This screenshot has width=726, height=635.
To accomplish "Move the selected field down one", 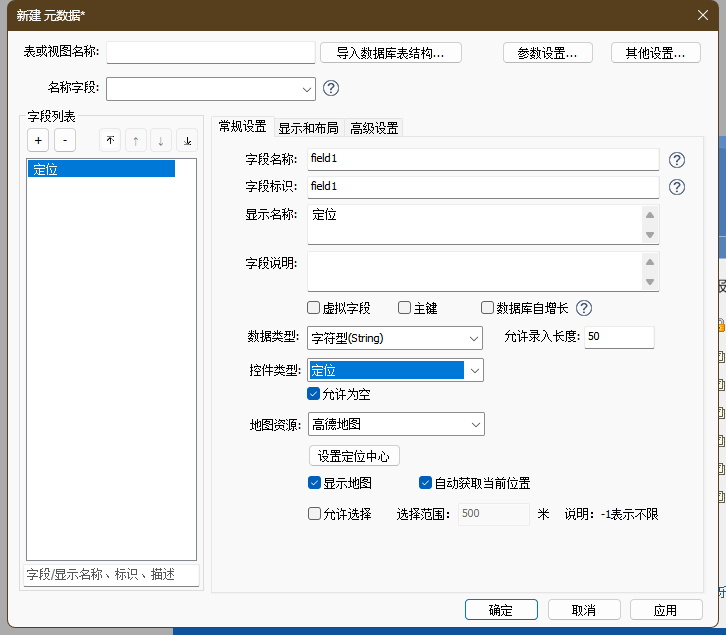I will point(161,141).
